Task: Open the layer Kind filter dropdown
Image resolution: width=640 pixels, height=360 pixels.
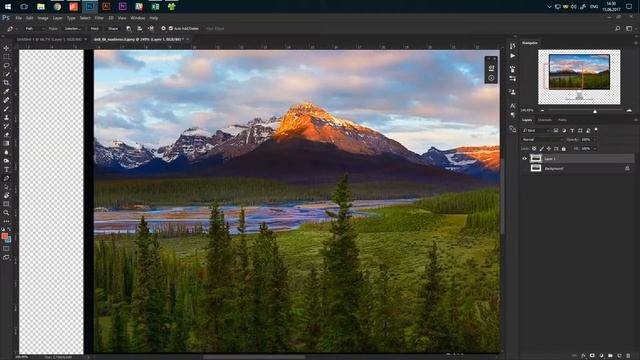Action: coord(536,130)
